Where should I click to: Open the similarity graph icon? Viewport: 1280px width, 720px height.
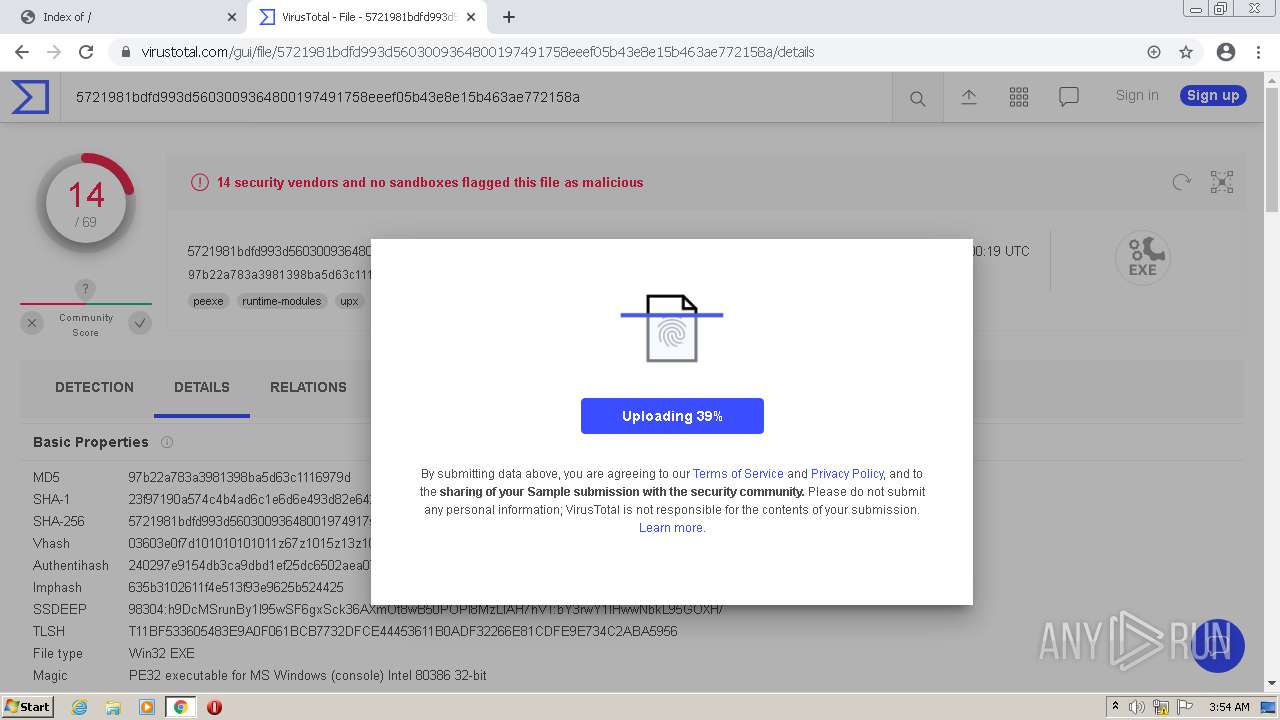(1222, 182)
